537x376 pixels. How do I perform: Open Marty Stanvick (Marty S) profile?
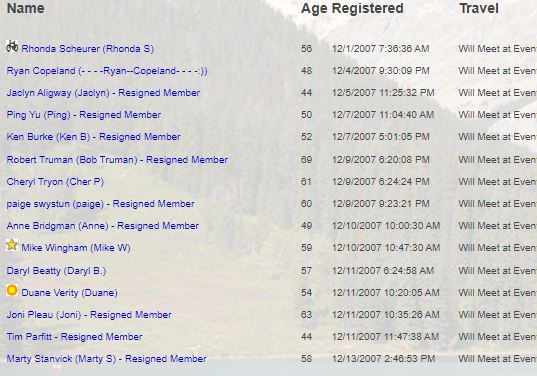pyautogui.click(x=107, y=359)
